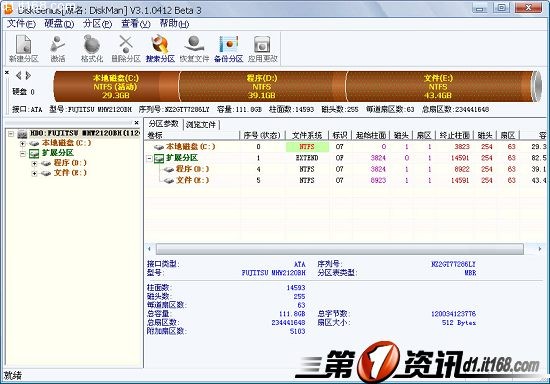Click the 就绪 status bar text
Viewport: 550px width, 384px height.
[x=13, y=376]
